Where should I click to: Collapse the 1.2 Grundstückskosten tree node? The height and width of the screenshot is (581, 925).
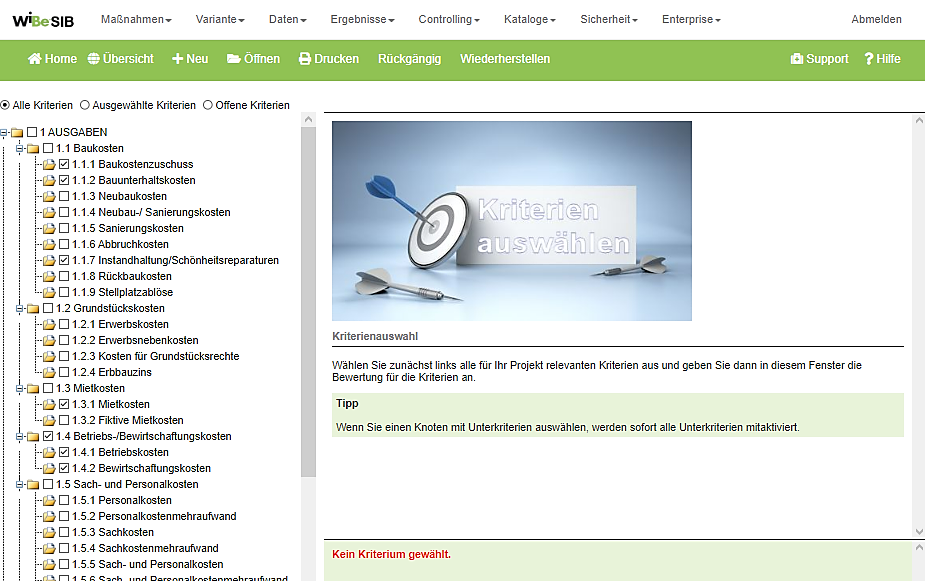coord(19,308)
